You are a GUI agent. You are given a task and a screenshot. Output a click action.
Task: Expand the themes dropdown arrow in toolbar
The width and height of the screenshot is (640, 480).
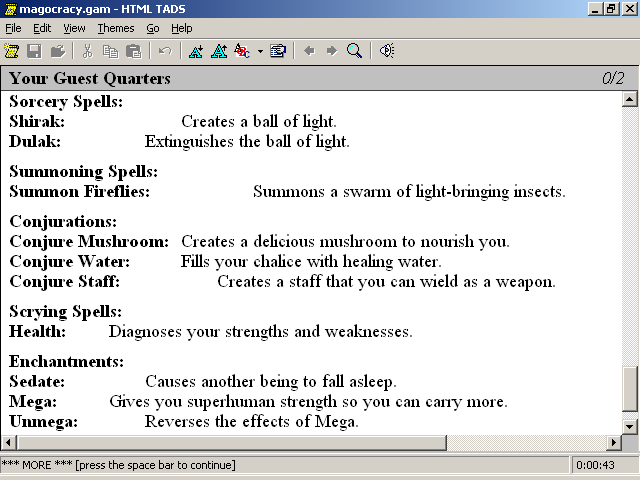(x=260, y=50)
